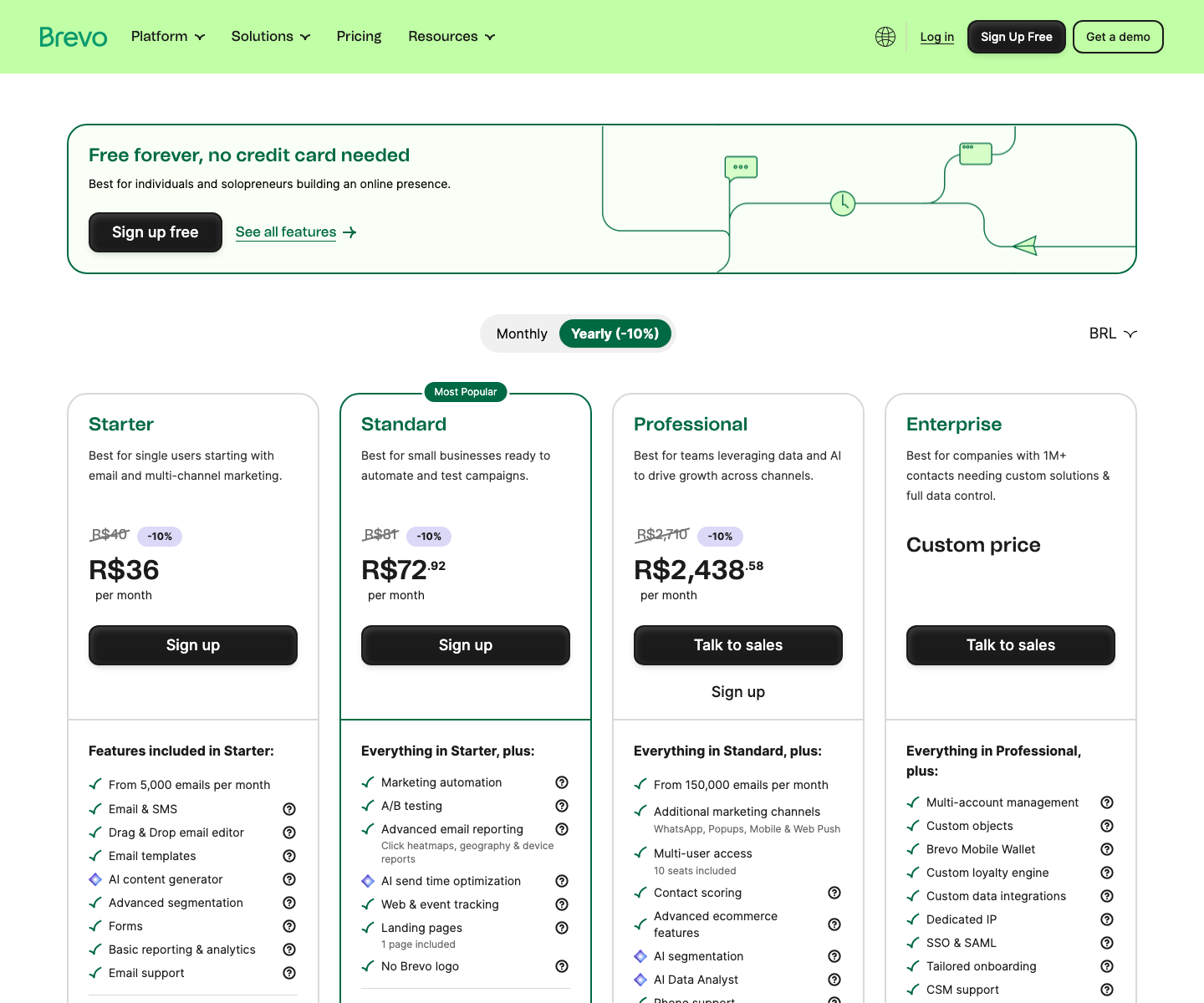Show help for No Brevo logo
The image size is (1204, 1003).
pyautogui.click(x=562, y=966)
